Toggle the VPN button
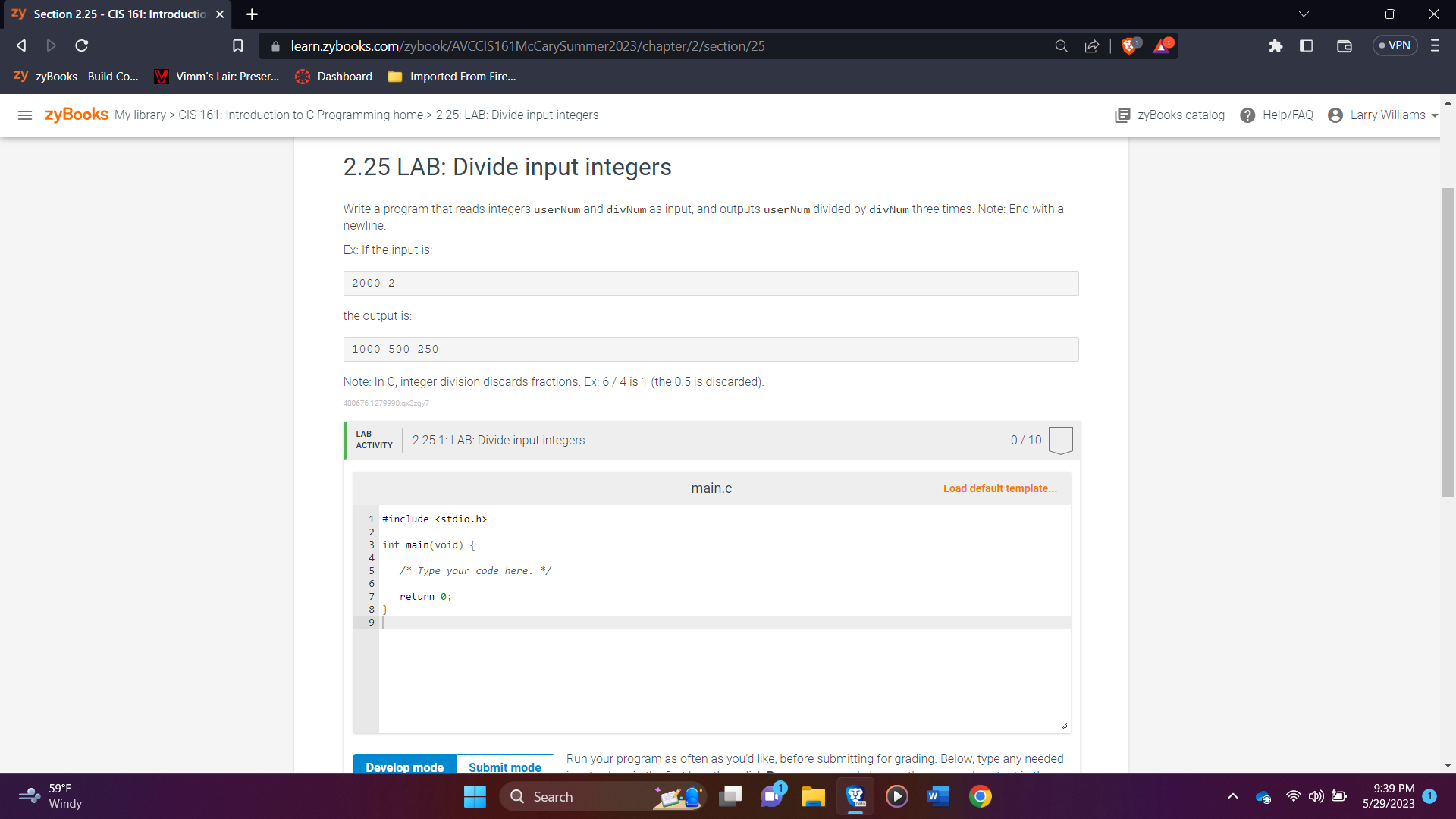This screenshot has width=1456, height=819. point(1395,46)
